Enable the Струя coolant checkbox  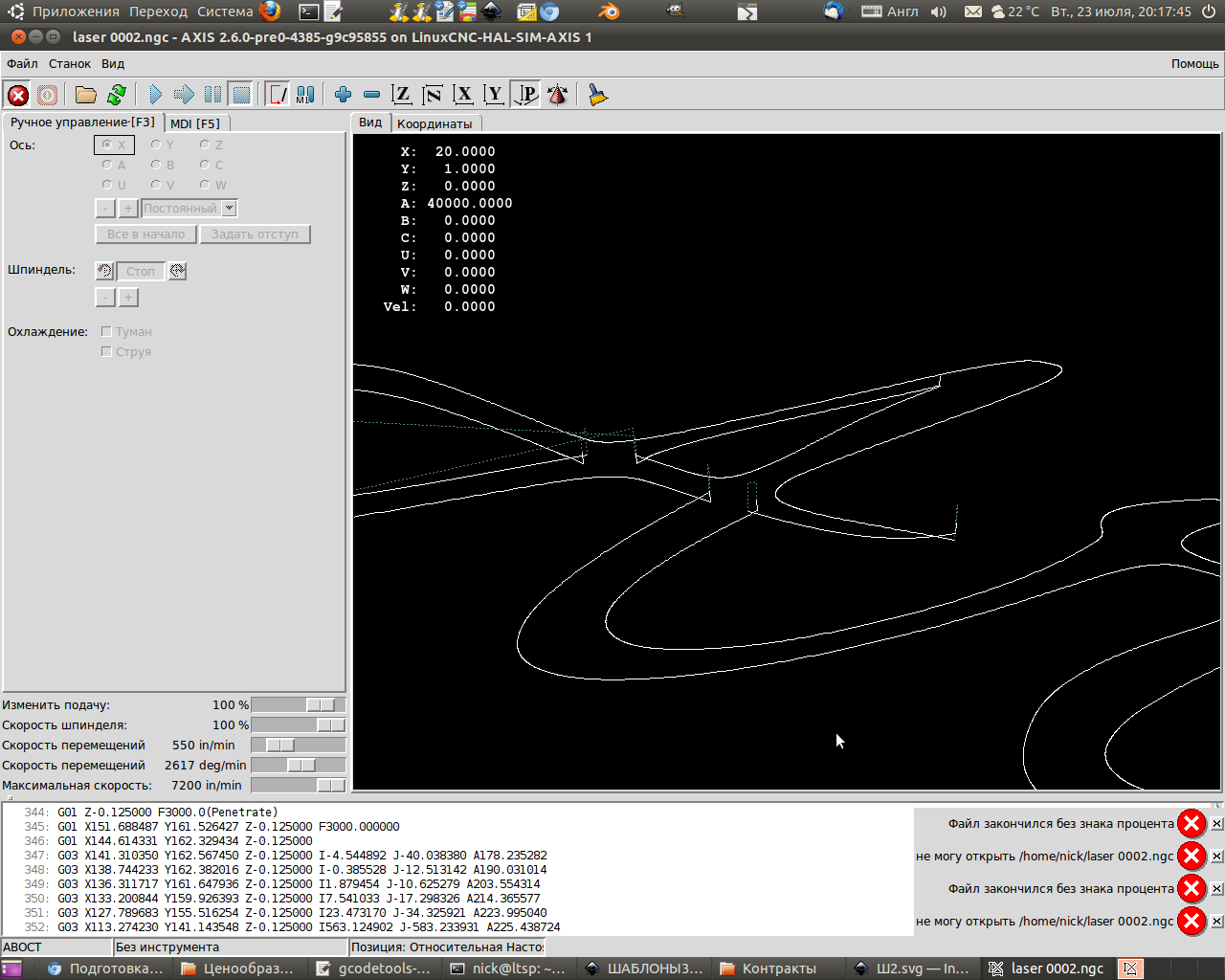point(106,352)
